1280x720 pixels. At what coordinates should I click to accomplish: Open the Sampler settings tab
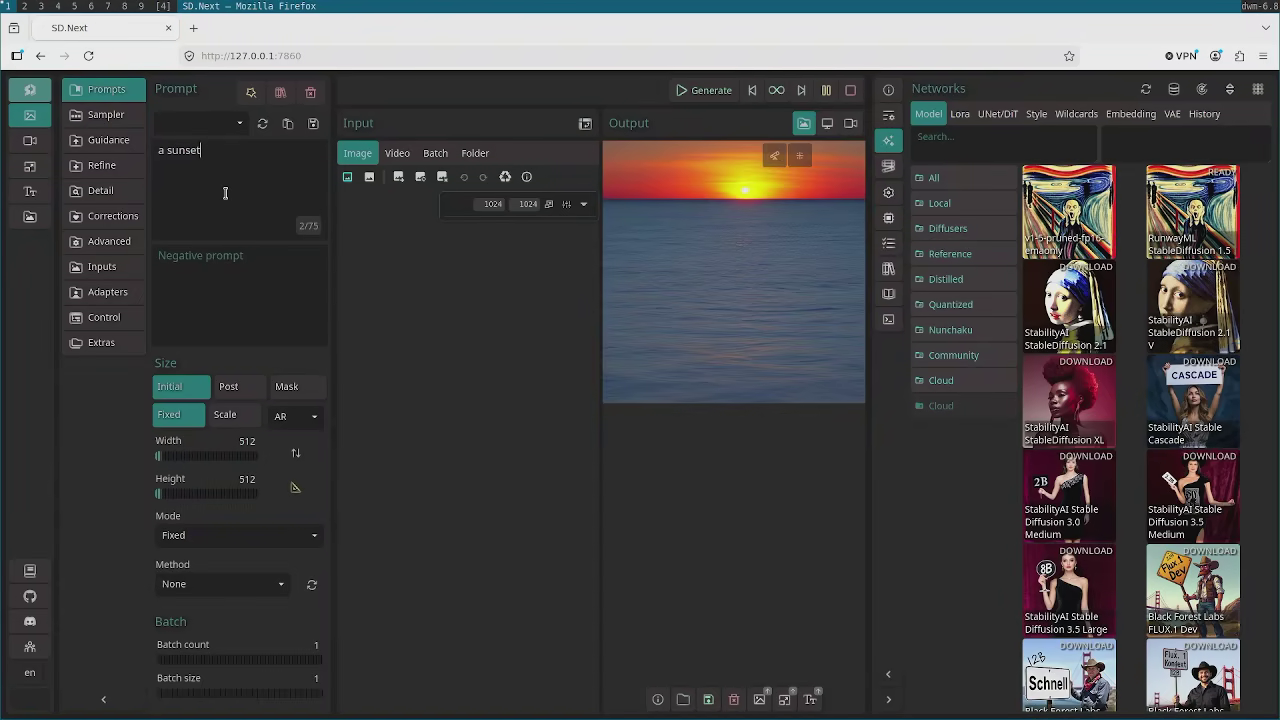click(x=104, y=115)
